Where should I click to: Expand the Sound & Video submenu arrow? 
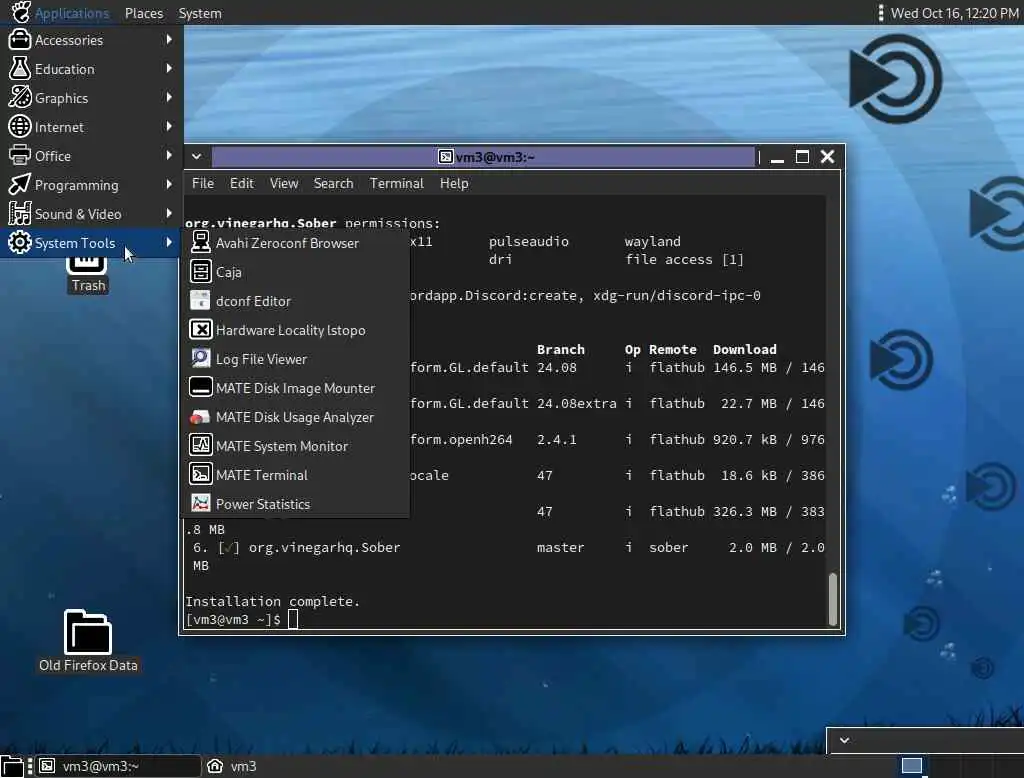click(169, 214)
